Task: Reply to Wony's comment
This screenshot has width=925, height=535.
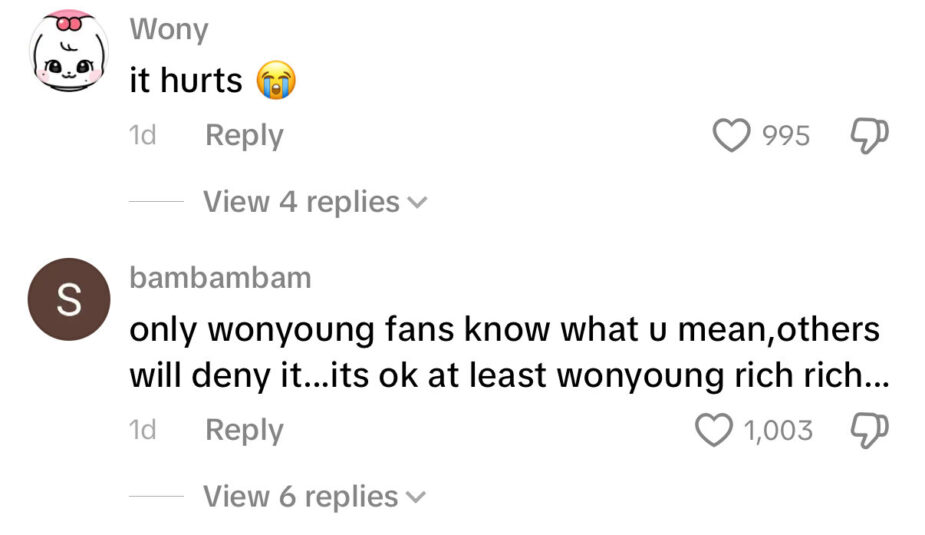Action: [x=244, y=135]
